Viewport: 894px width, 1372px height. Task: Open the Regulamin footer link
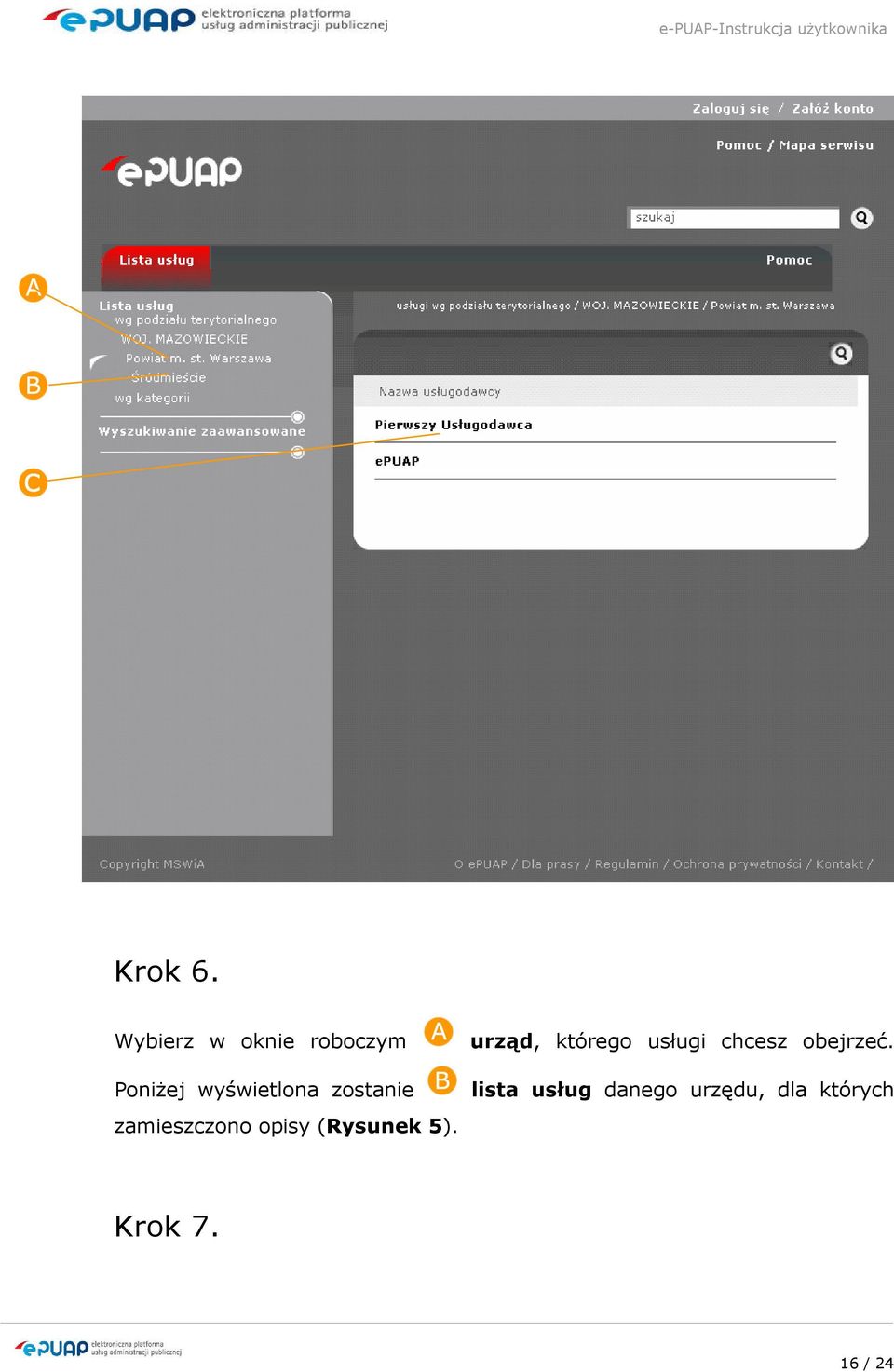click(627, 864)
